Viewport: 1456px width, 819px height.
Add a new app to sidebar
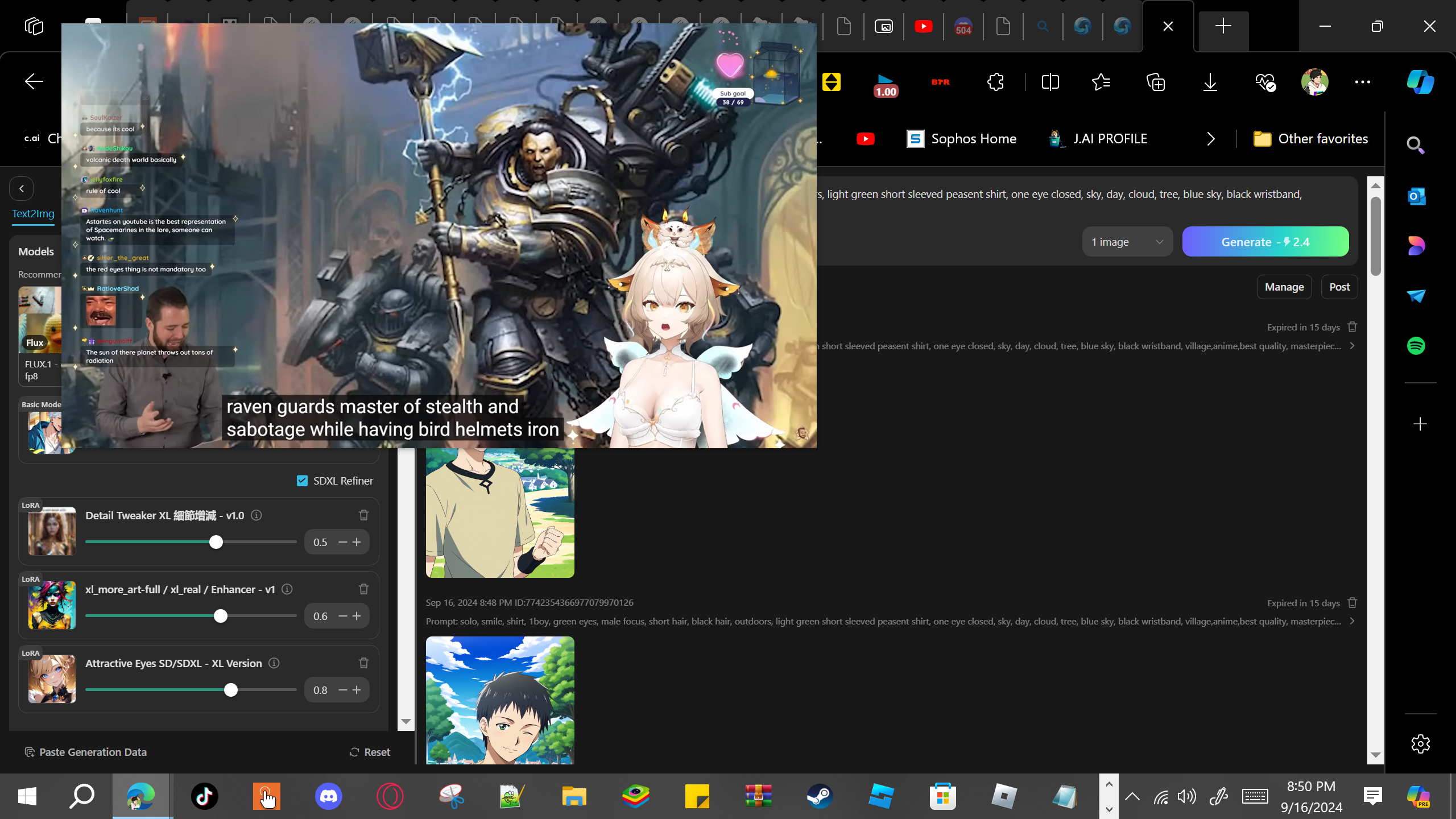coord(1420,424)
